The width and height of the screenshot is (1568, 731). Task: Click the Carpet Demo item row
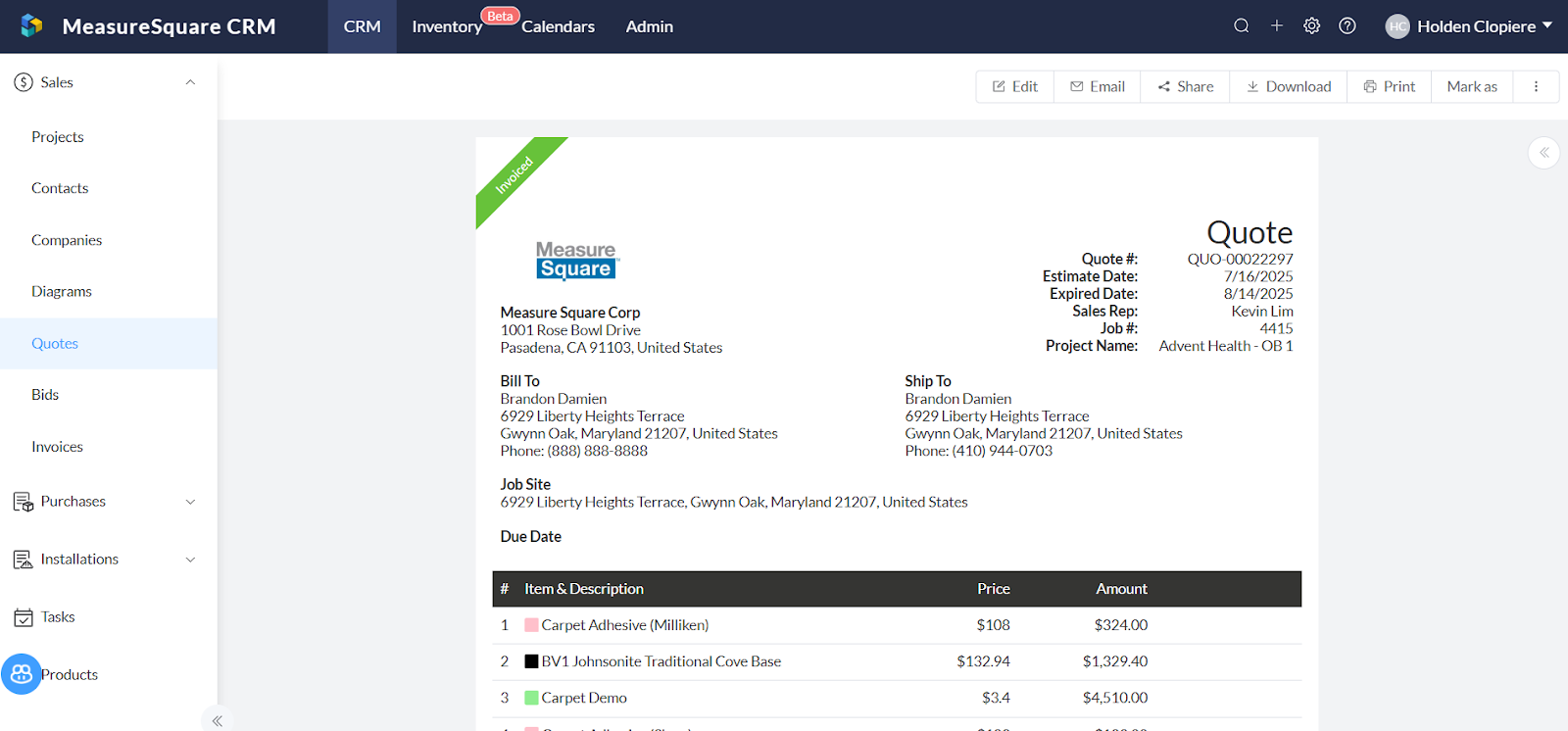[897, 698]
